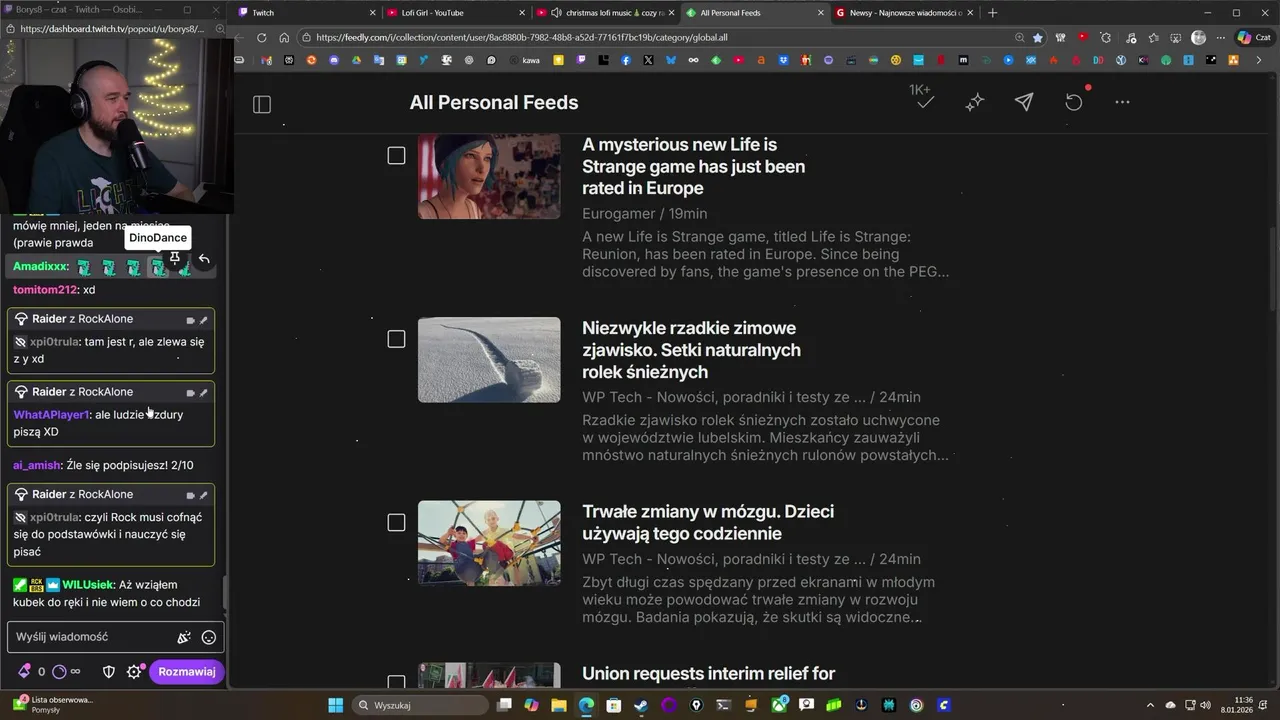This screenshot has height=720, width=1280.
Task: Close the Lofi Girl - YouTube tab
Action: [x=521, y=13]
